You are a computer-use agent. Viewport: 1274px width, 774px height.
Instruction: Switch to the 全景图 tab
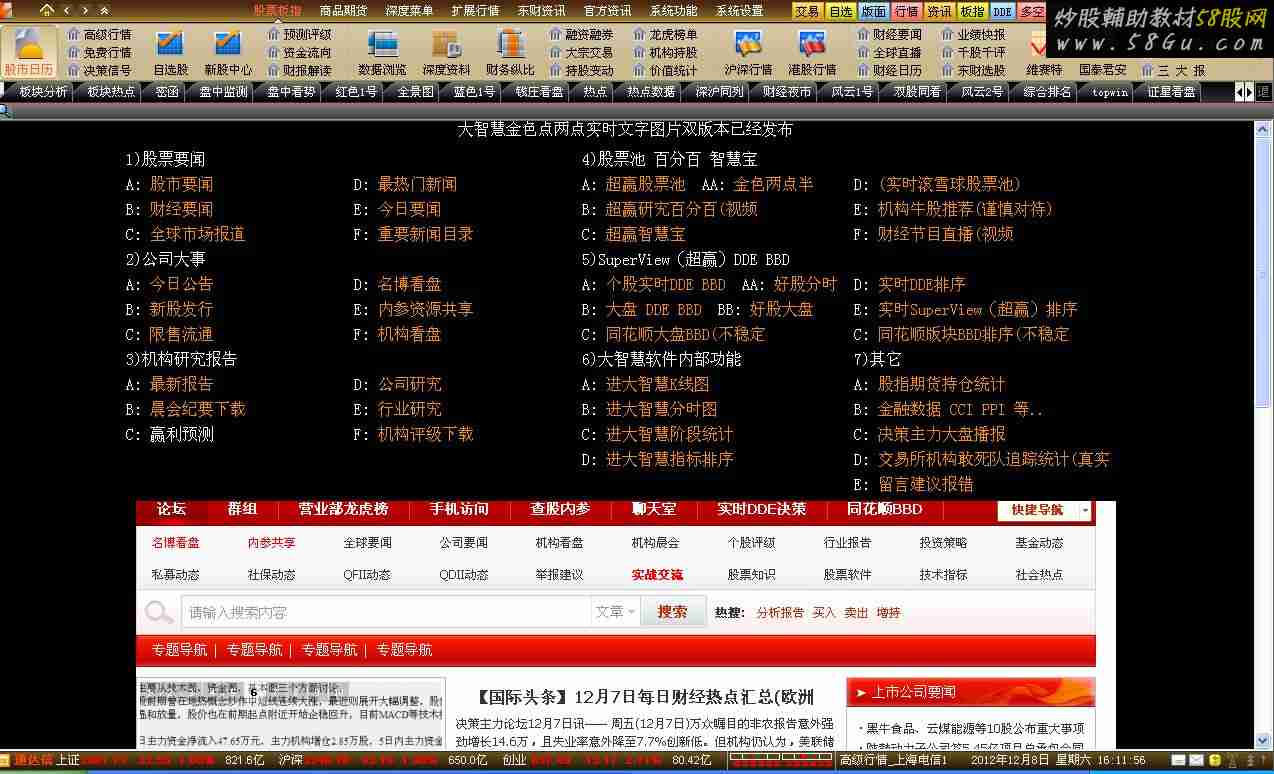[415, 91]
